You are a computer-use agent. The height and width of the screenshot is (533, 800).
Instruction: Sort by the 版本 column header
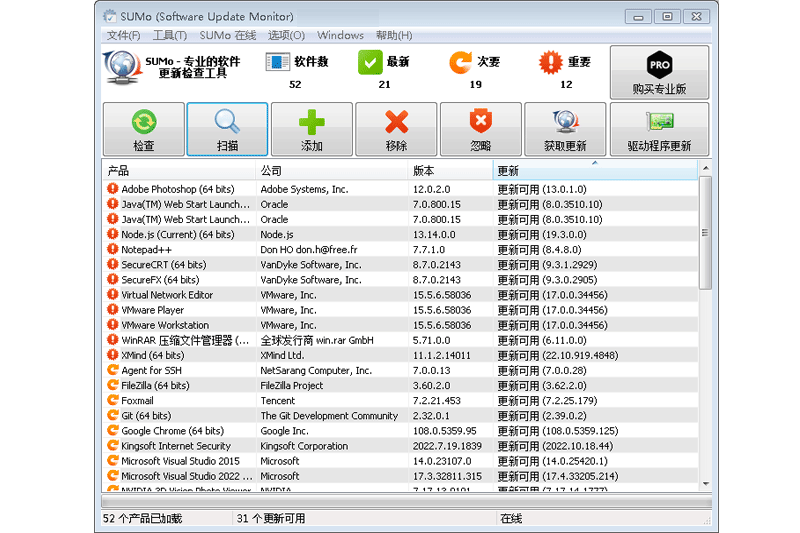tap(451, 170)
